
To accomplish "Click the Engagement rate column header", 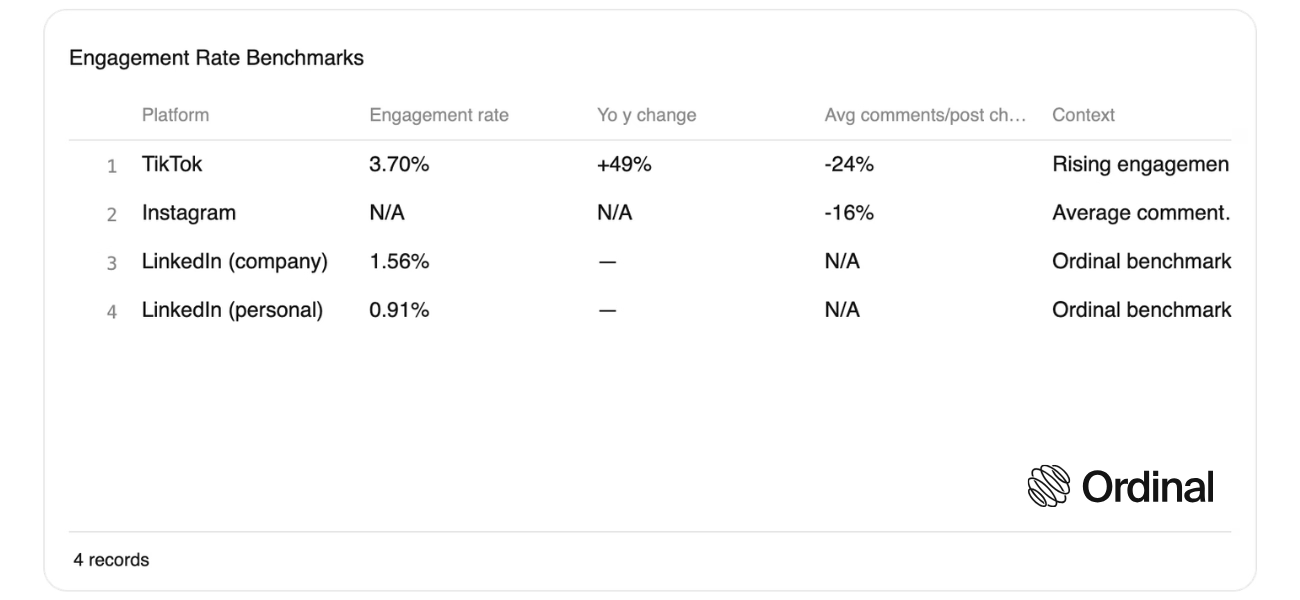I will click(x=439, y=115).
